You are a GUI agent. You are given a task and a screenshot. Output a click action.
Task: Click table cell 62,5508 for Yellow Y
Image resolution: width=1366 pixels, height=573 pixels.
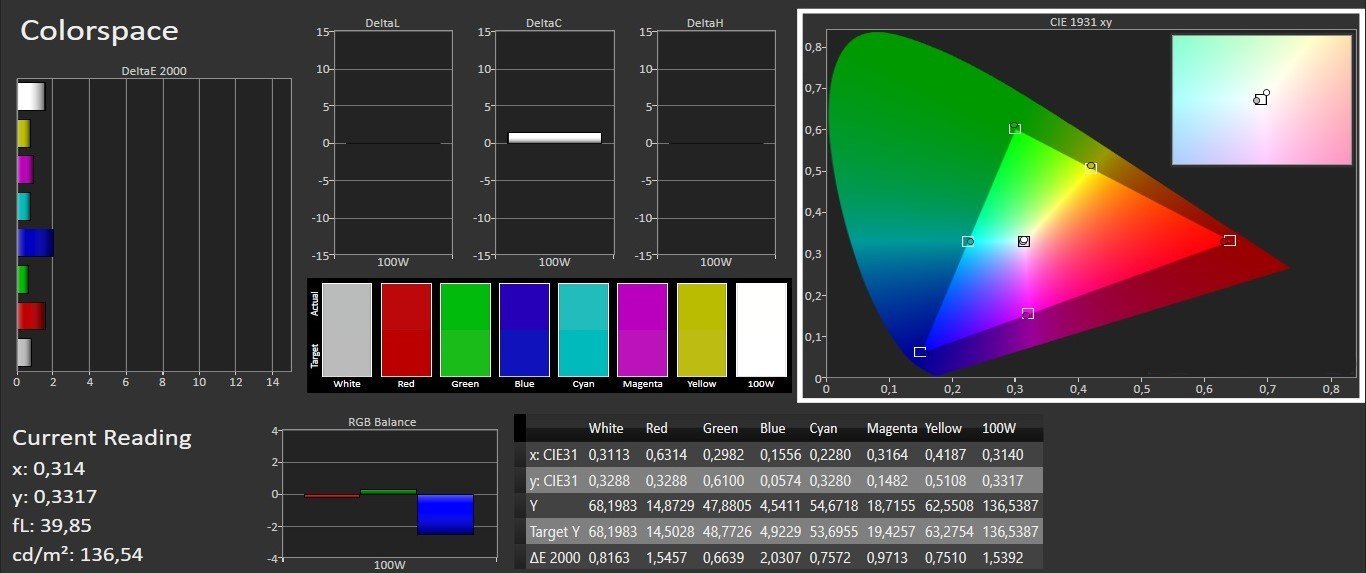pos(950,505)
